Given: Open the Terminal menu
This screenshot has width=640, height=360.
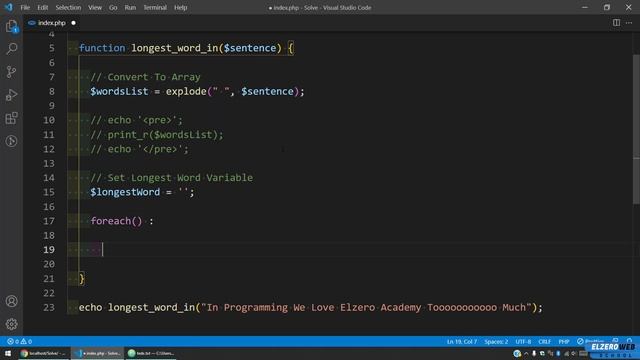Looking at the screenshot, I should 155,7.
